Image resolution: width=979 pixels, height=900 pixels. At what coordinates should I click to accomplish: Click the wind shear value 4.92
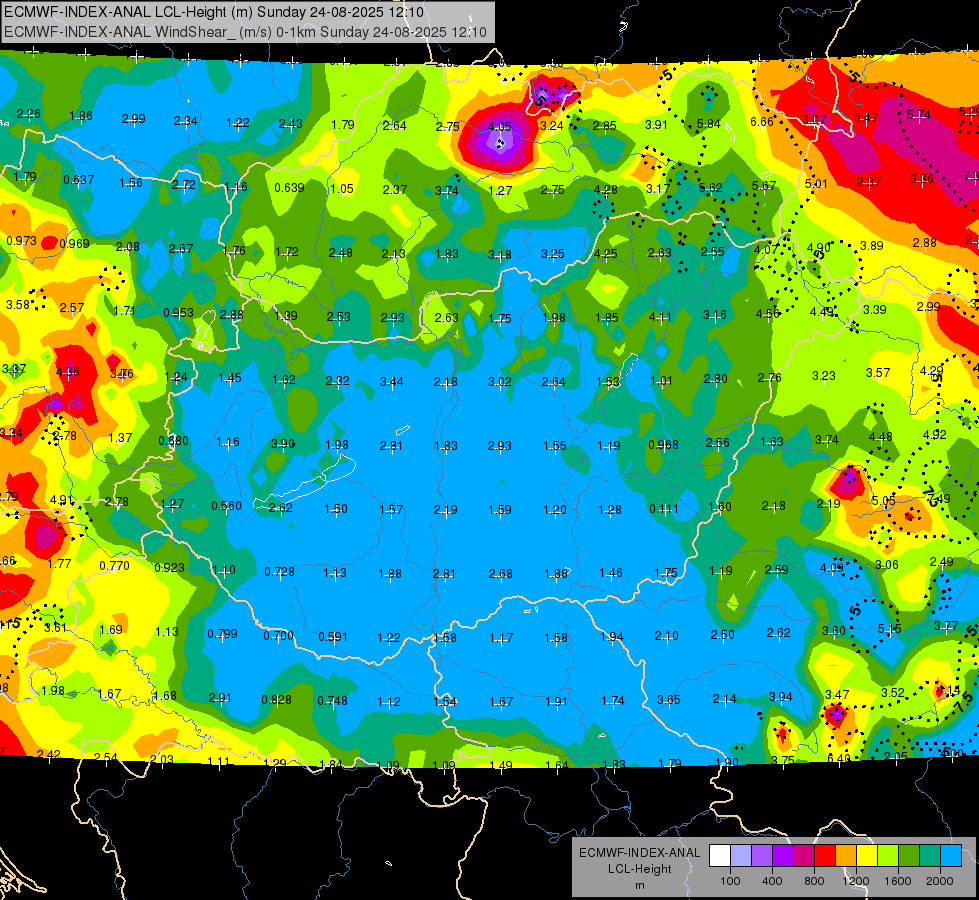click(x=935, y=435)
